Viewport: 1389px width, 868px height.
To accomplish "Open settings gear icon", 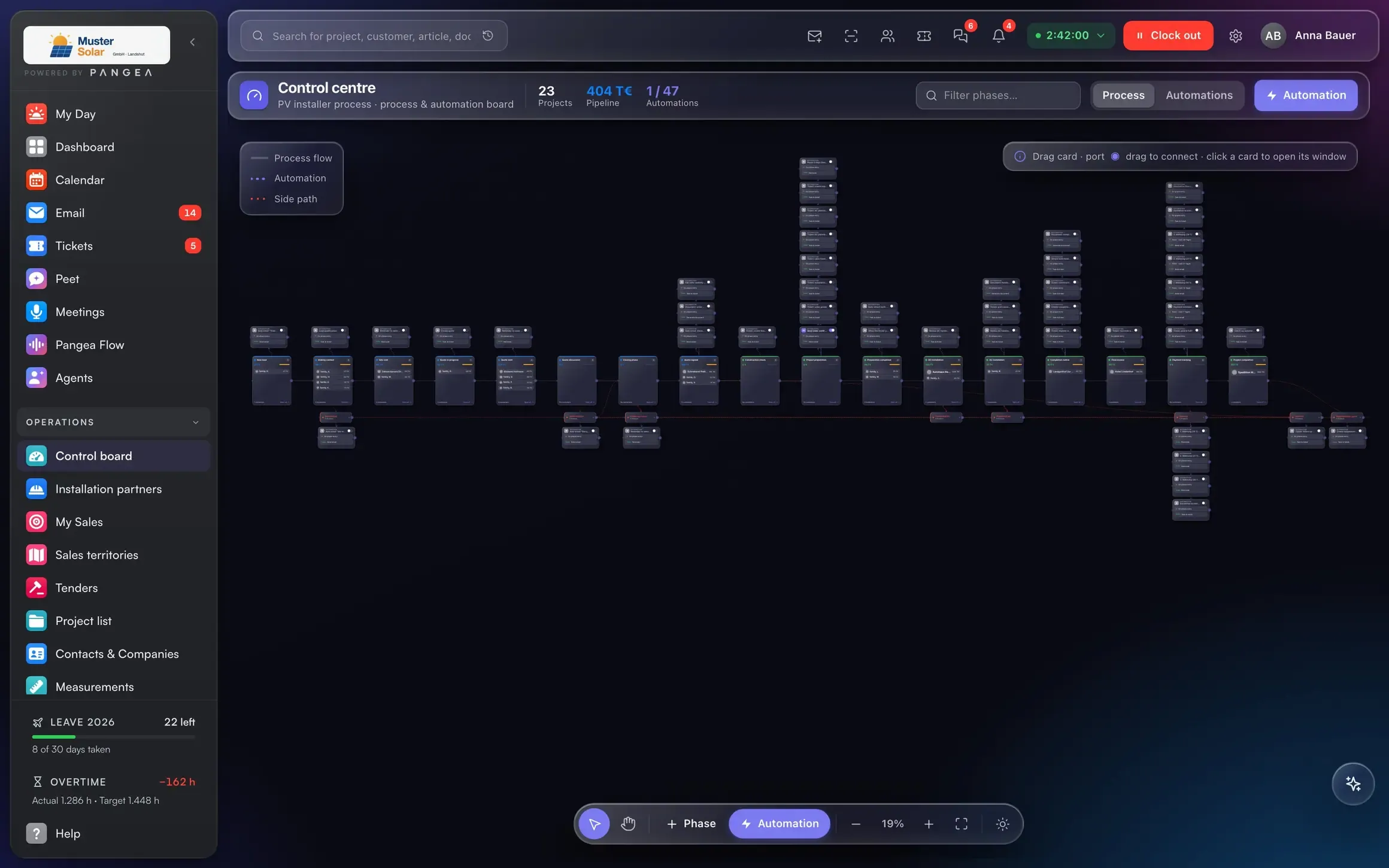I will pos(1235,36).
